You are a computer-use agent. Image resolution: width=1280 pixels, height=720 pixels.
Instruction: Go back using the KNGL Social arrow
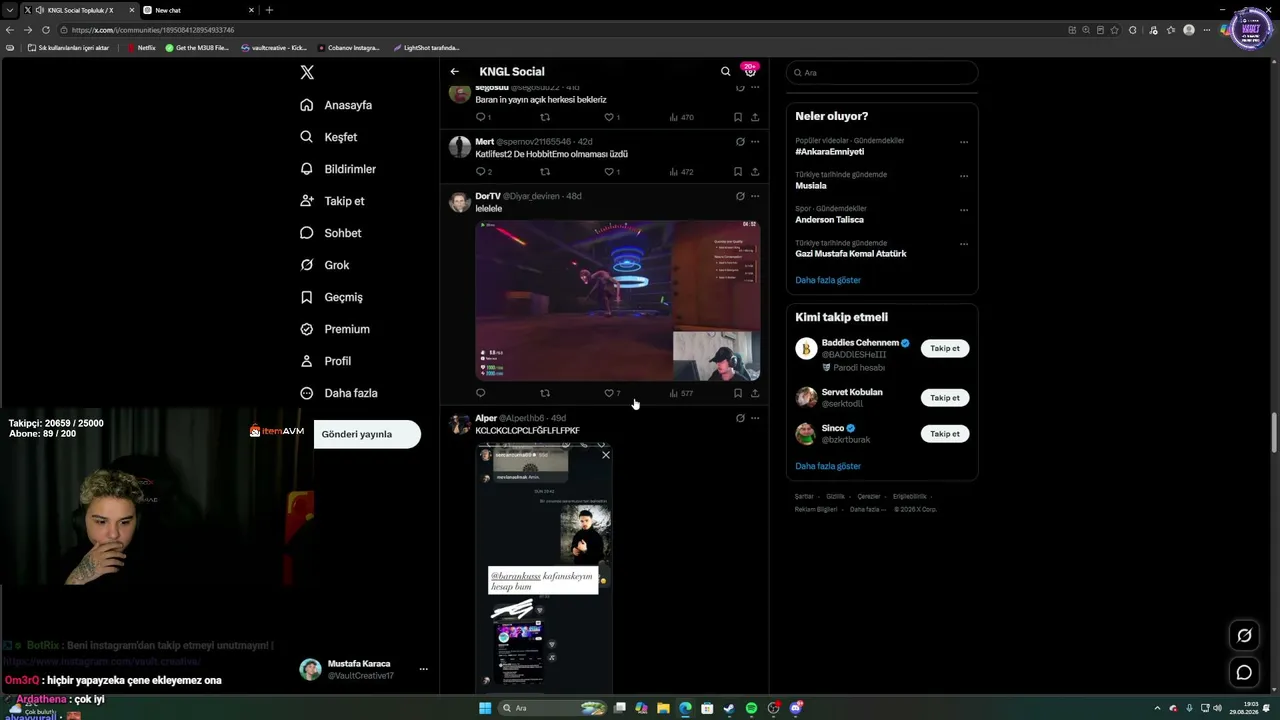pos(455,72)
